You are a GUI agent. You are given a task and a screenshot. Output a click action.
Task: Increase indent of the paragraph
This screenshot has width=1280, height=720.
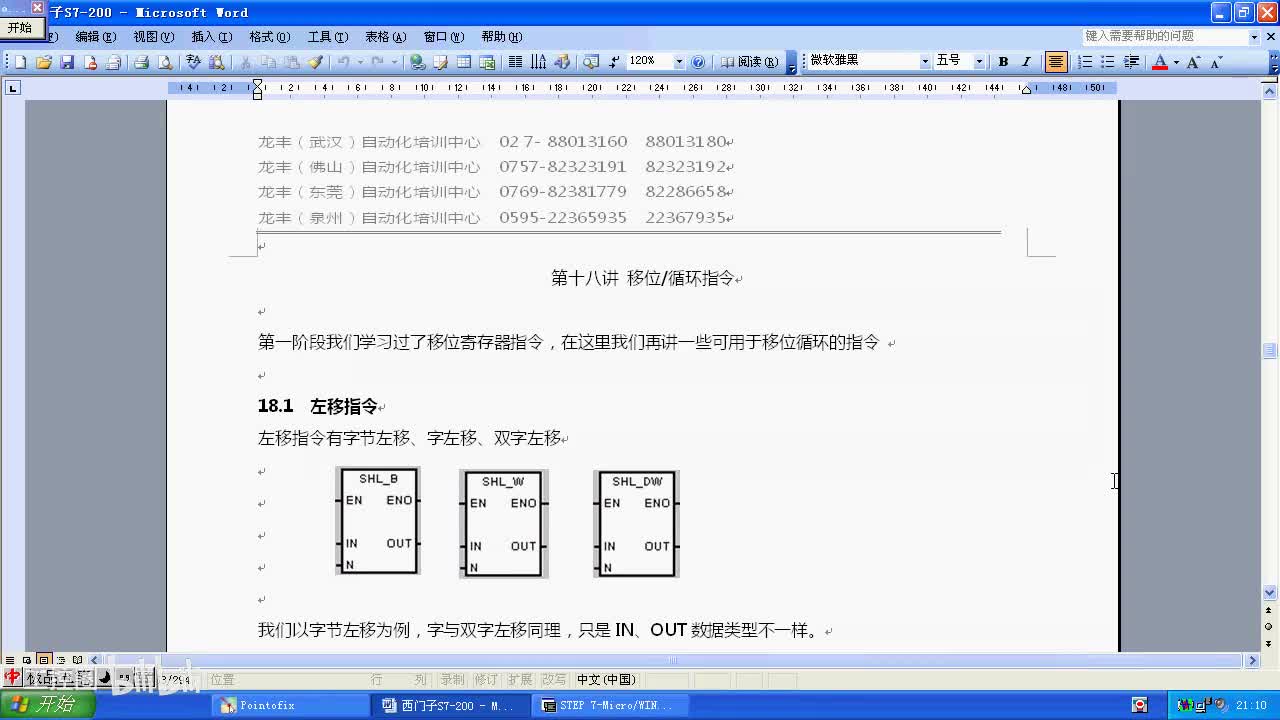click(x=1131, y=62)
